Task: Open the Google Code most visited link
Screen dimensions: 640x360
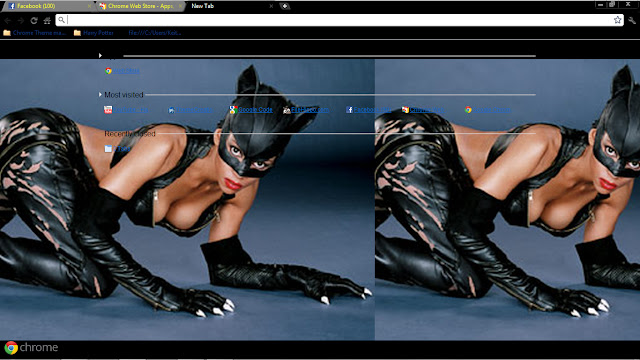Action: click(x=251, y=109)
